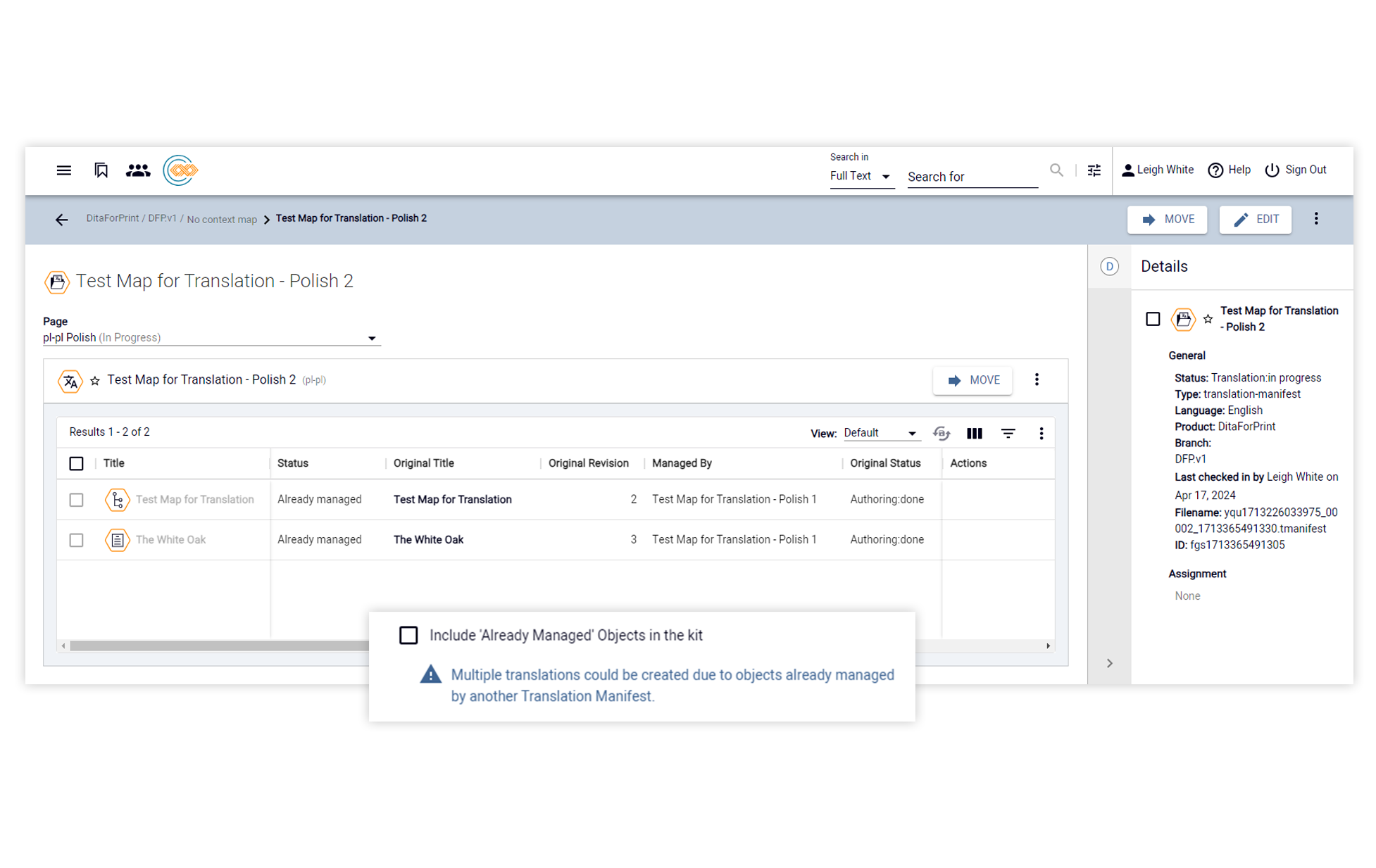Open the column chooser icon
Viewport: 1376px width, 868px height.
tap(974, 434)
